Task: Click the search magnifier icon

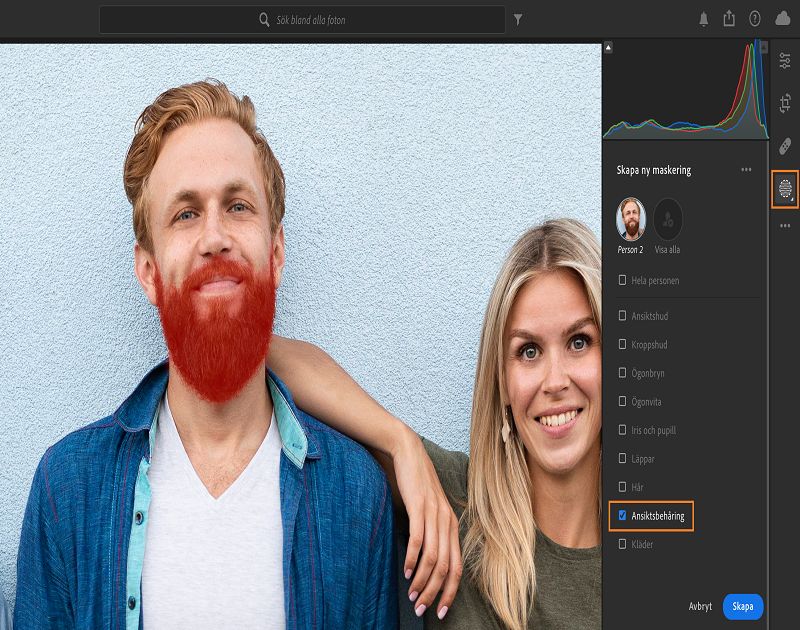Action: point(264,20)
